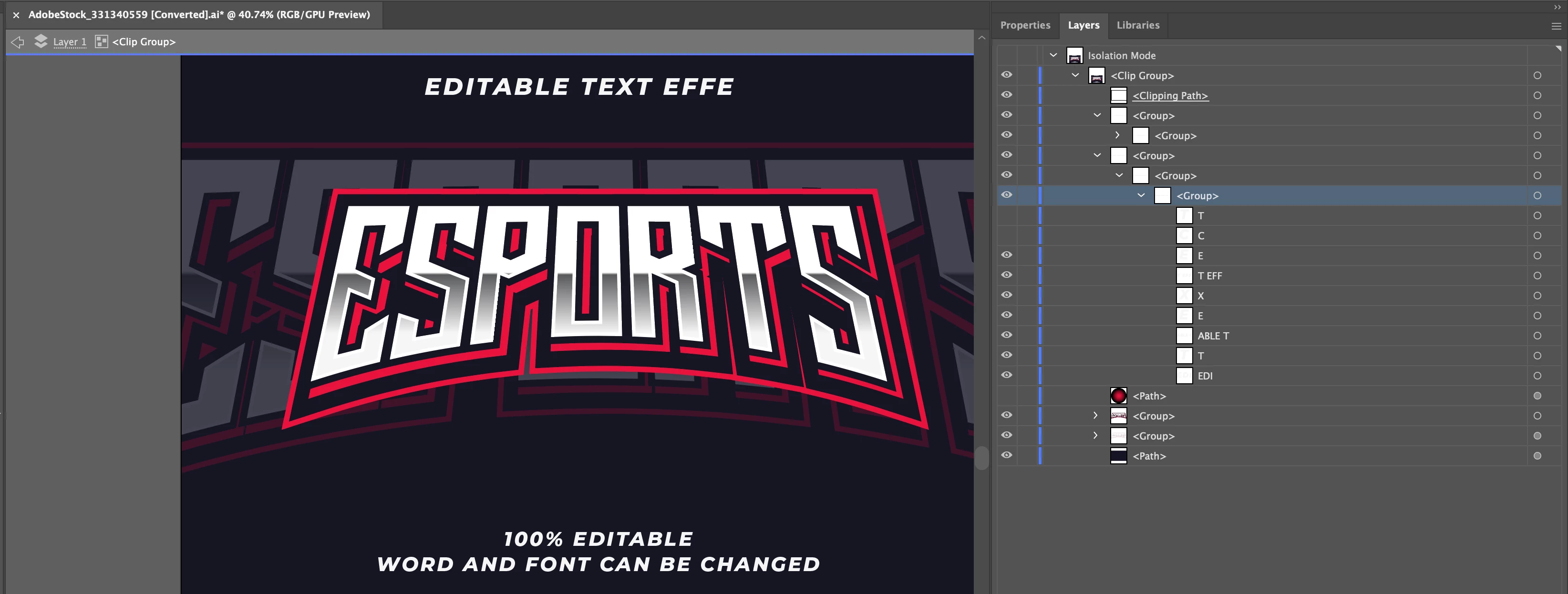Image resolution: width=1568 pixels, height=594 pixels.
Task: Select the Clipping Path layer name
Action: (1170, 95)
